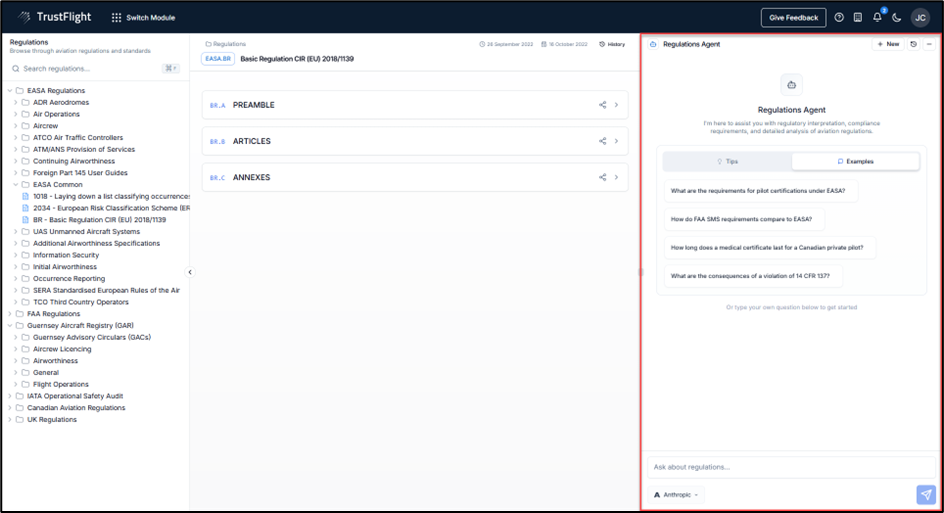Screen dimensions: 944x513
Task: Expand the ARTICLES section chevron
Action: tap(616, 141)
